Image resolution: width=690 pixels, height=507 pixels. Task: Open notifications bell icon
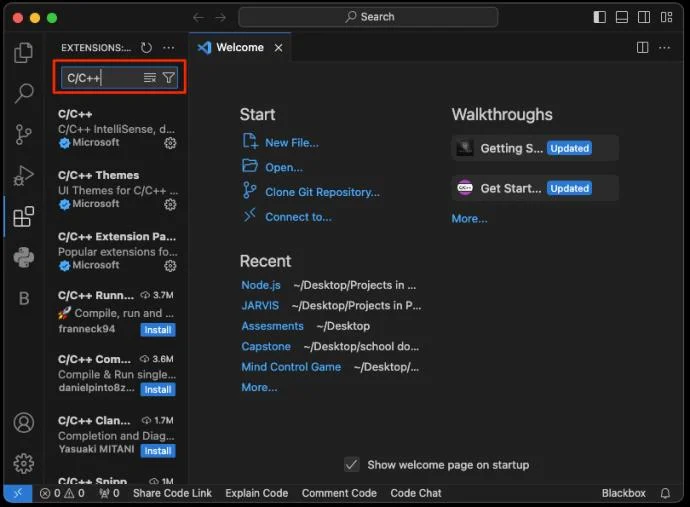coord(665,493)
